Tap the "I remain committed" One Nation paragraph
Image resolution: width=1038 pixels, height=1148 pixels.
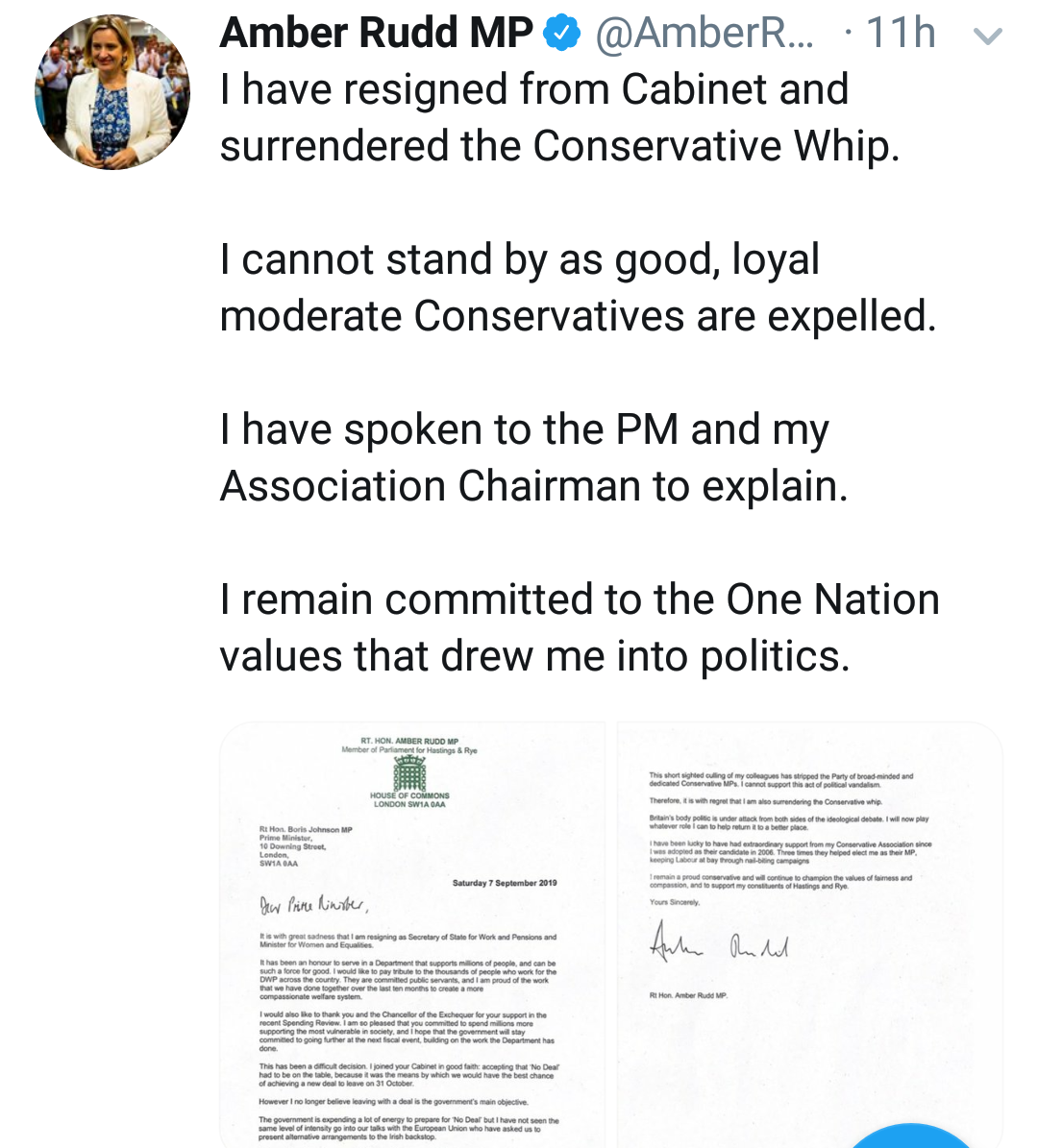click(x=580, y=628)
